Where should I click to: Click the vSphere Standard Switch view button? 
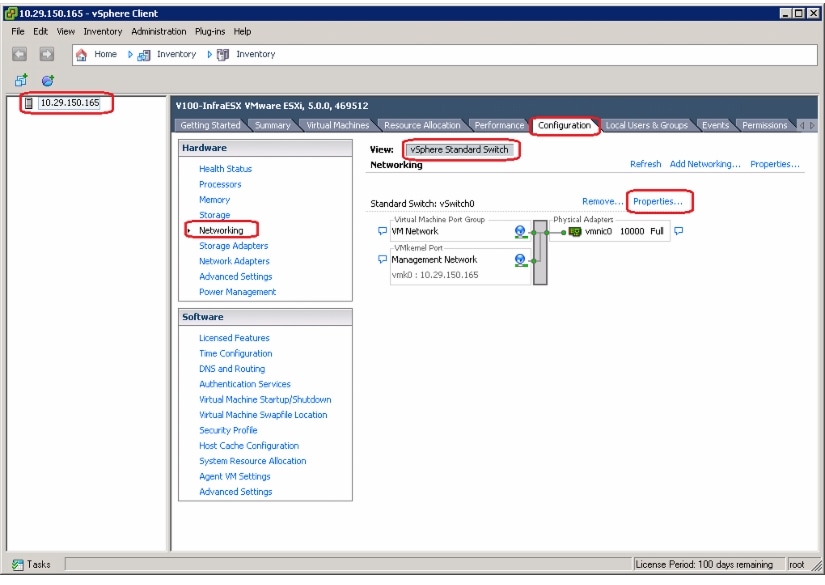pos(459,149)
